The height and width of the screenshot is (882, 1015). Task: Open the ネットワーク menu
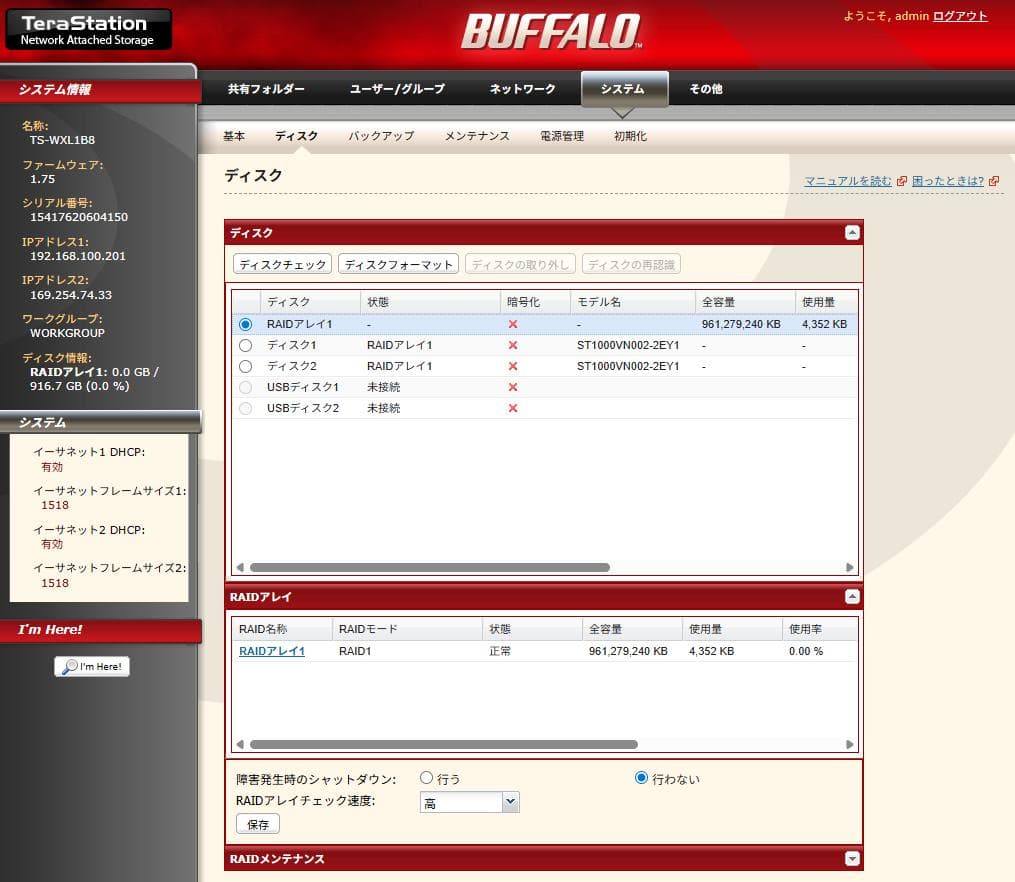522,89
